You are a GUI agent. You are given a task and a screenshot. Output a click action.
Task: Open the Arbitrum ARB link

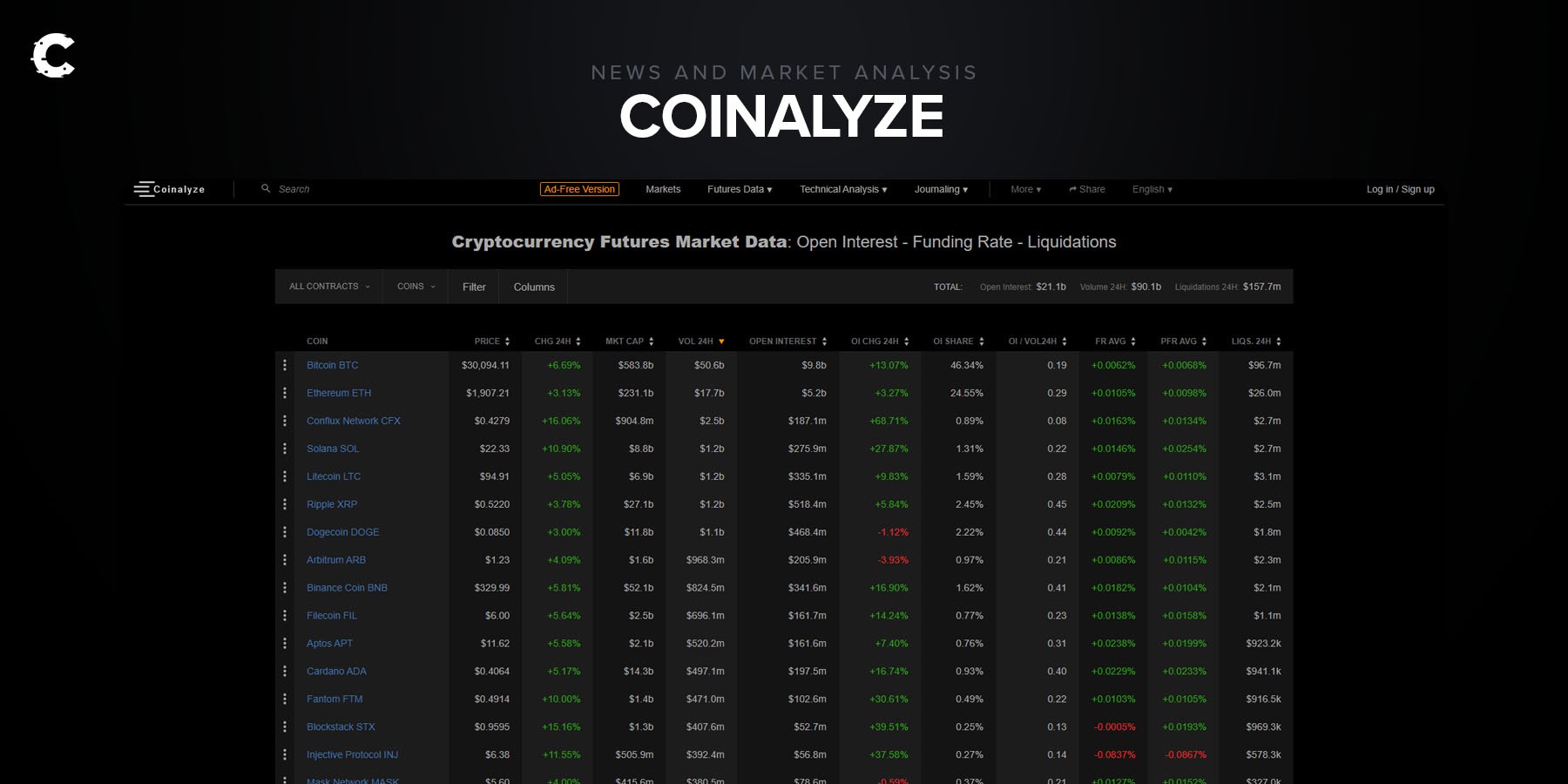(336, 560)
